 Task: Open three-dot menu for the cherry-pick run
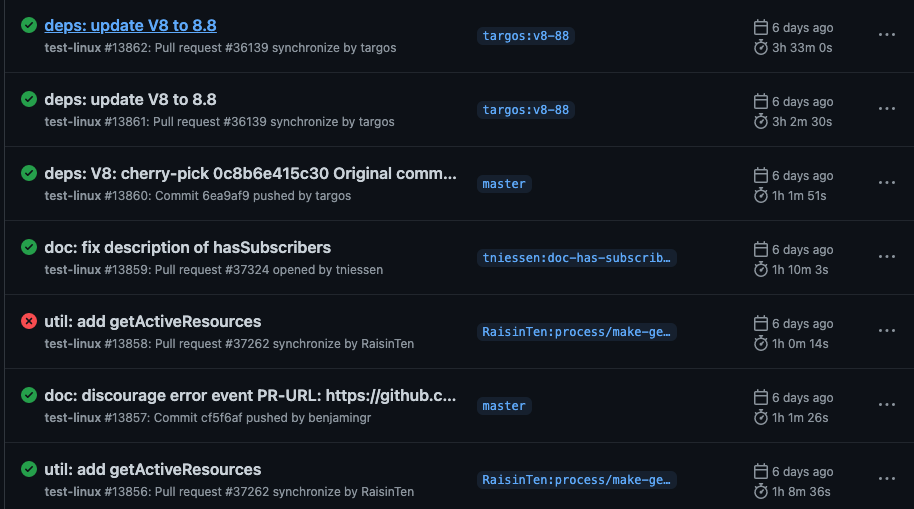(887, 183)
